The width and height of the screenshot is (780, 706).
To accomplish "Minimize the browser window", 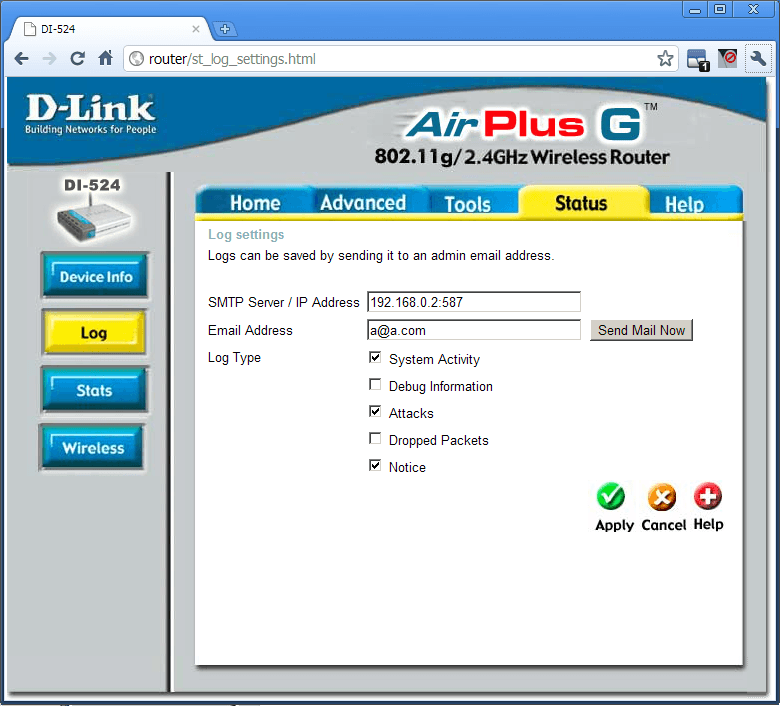I will tap(695, 9).
